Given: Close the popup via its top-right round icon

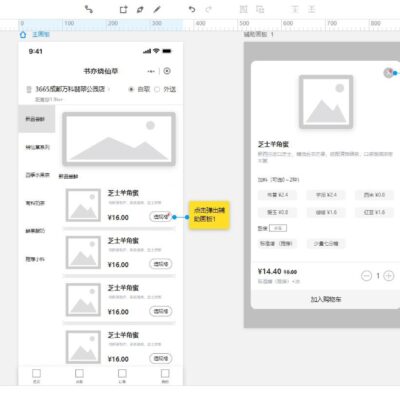Looking at the screenshot, I should pos(388,73).
